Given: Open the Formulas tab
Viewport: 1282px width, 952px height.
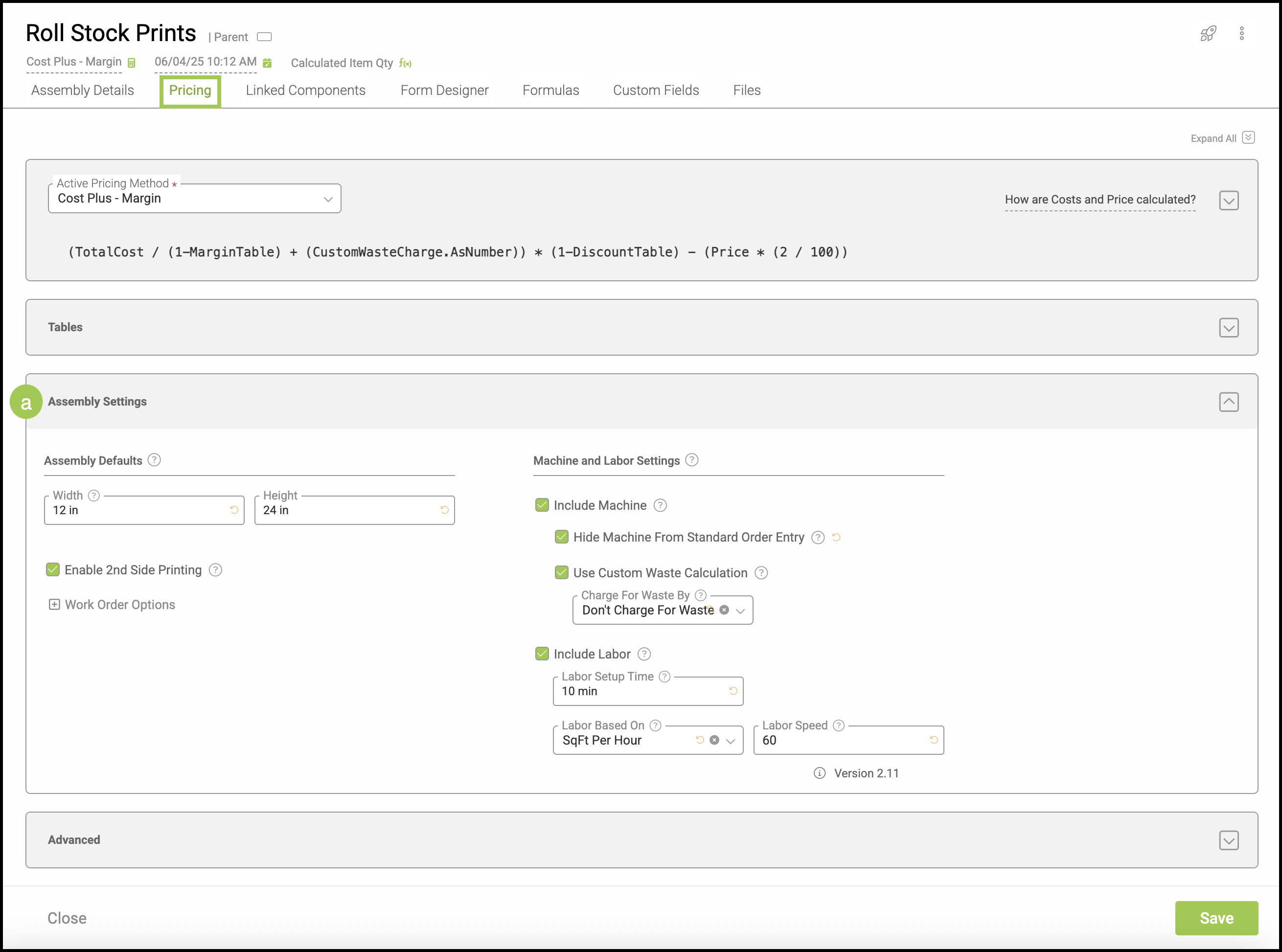Looking at the screenshot, I should pyautogui.click(x=550, y=91).
